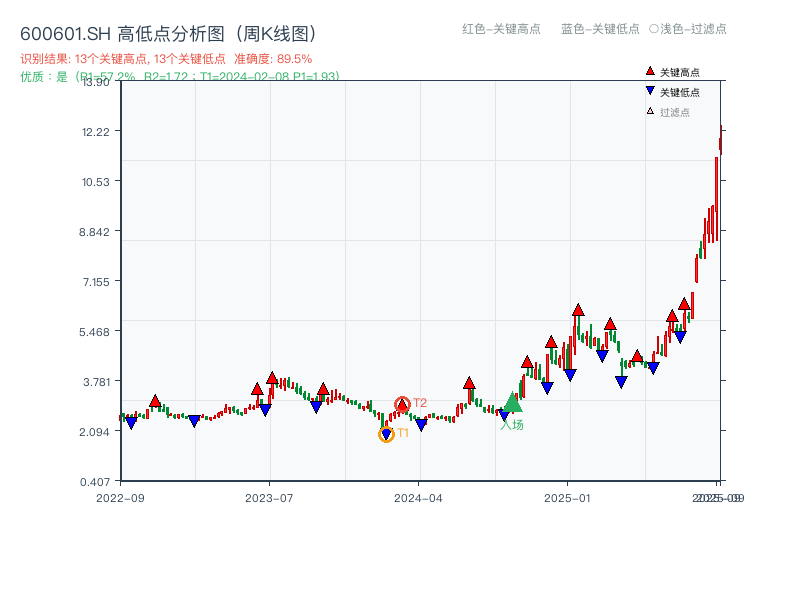The width and height of the screenshot is (800, 600).
Task: Select the red-circled T2 high marker
Action: (x=402, y=405)
